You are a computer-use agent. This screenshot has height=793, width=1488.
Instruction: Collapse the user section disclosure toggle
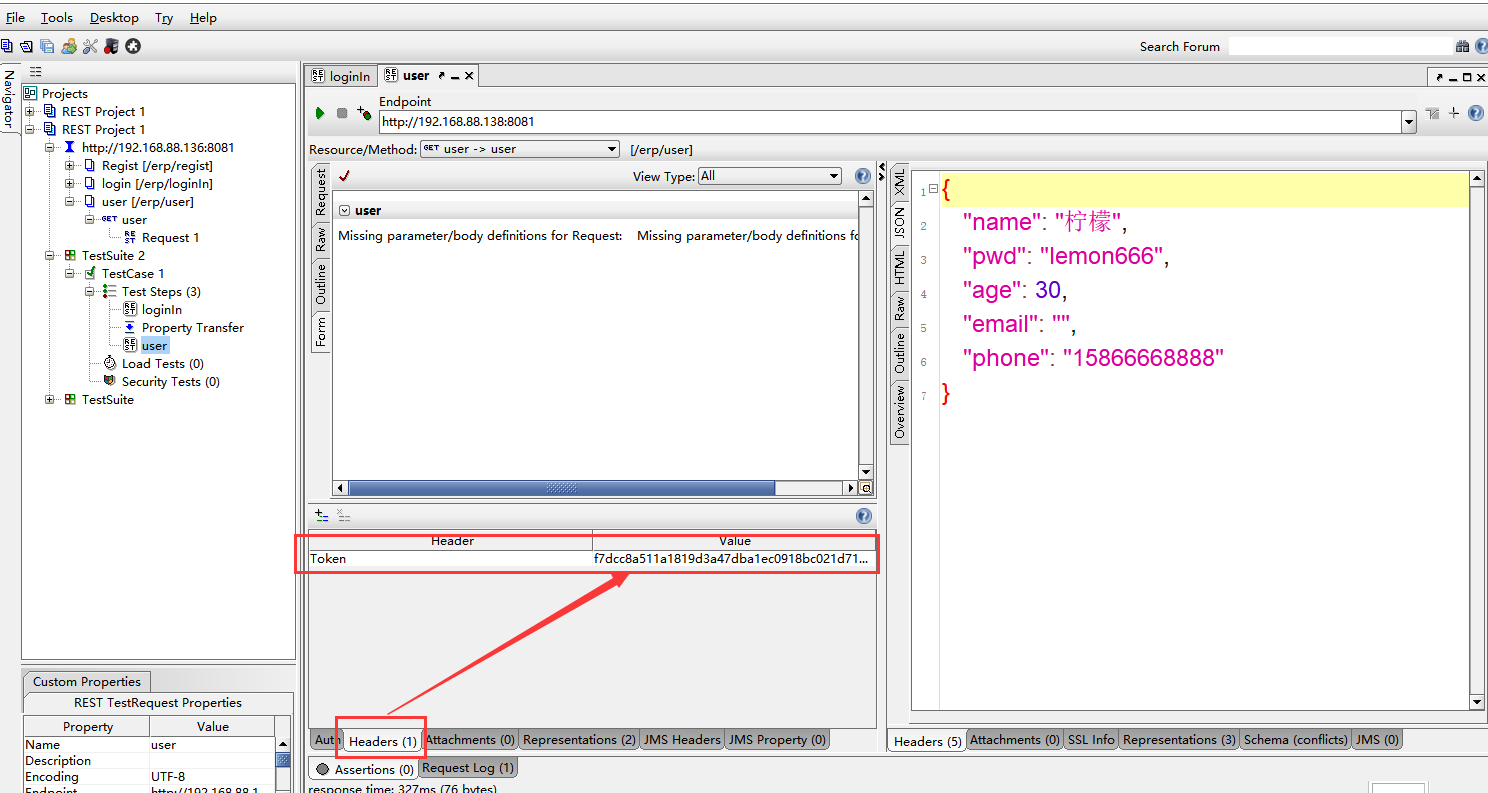pos(344,211)
